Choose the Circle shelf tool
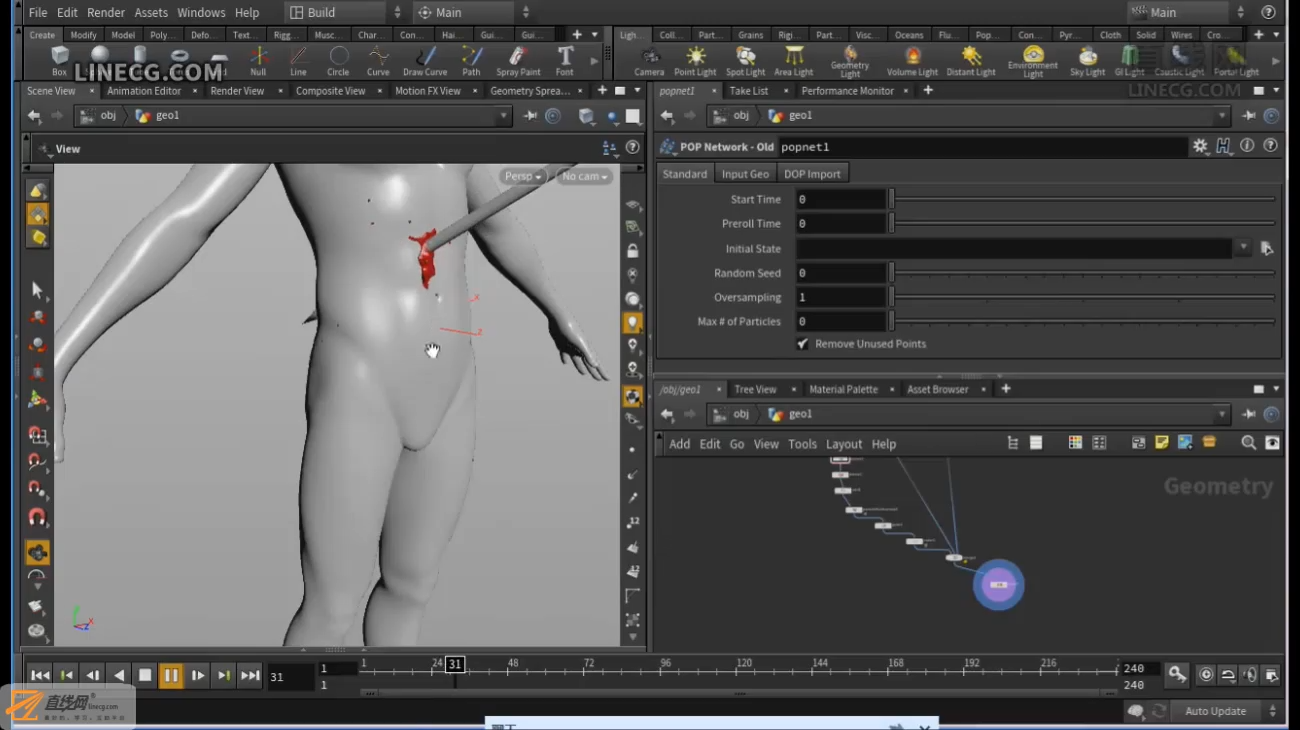The width and height of the screenshot is (1300, 730). (339, 60)
